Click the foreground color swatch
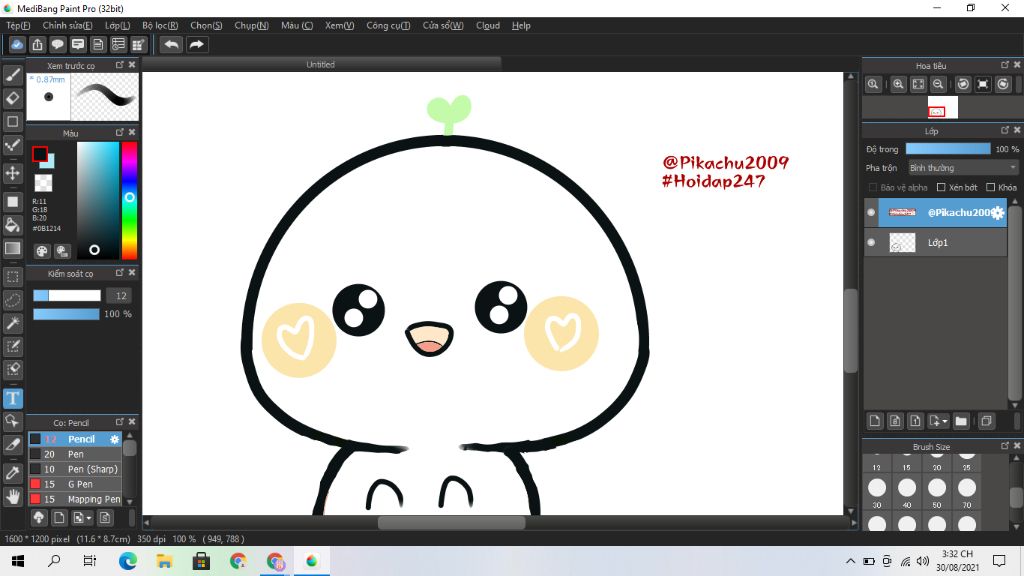Screen dimensions: 1024x576 point(40,153)
